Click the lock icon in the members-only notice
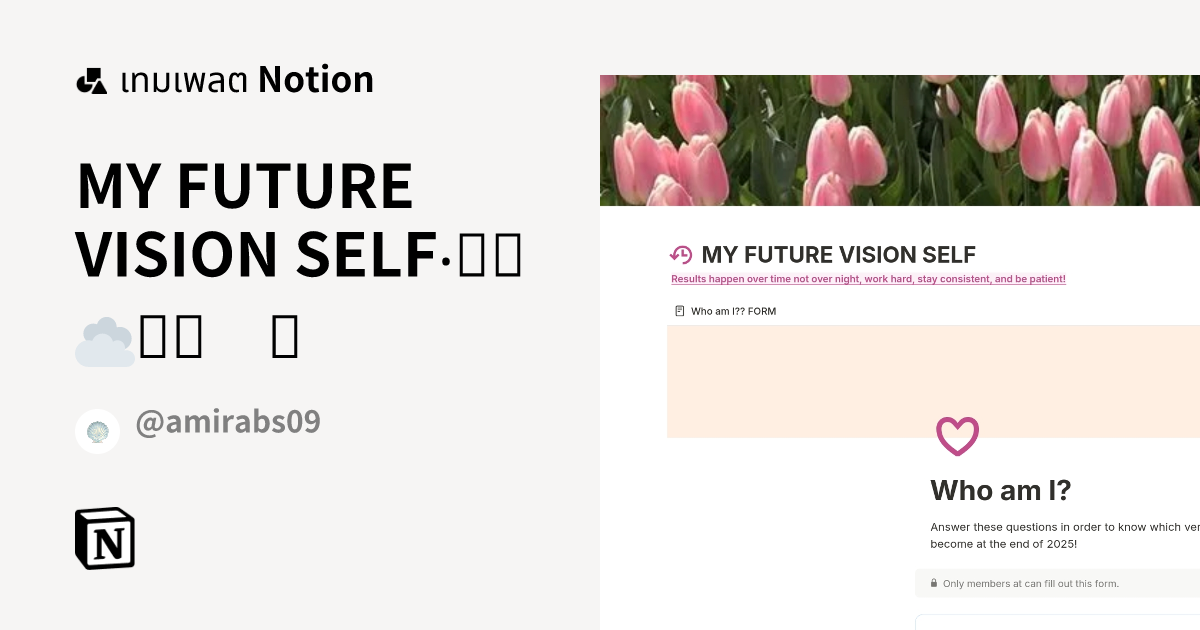Viewport: 1200px width, 630px height. tap(933, 583)
